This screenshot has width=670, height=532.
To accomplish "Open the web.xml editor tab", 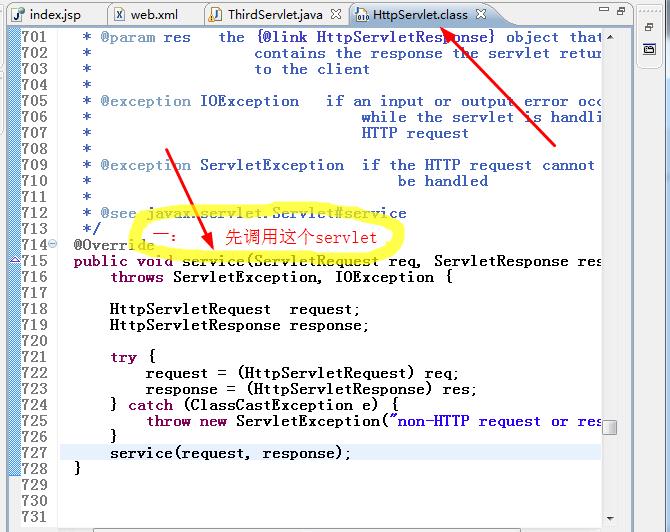I will 147,15.
